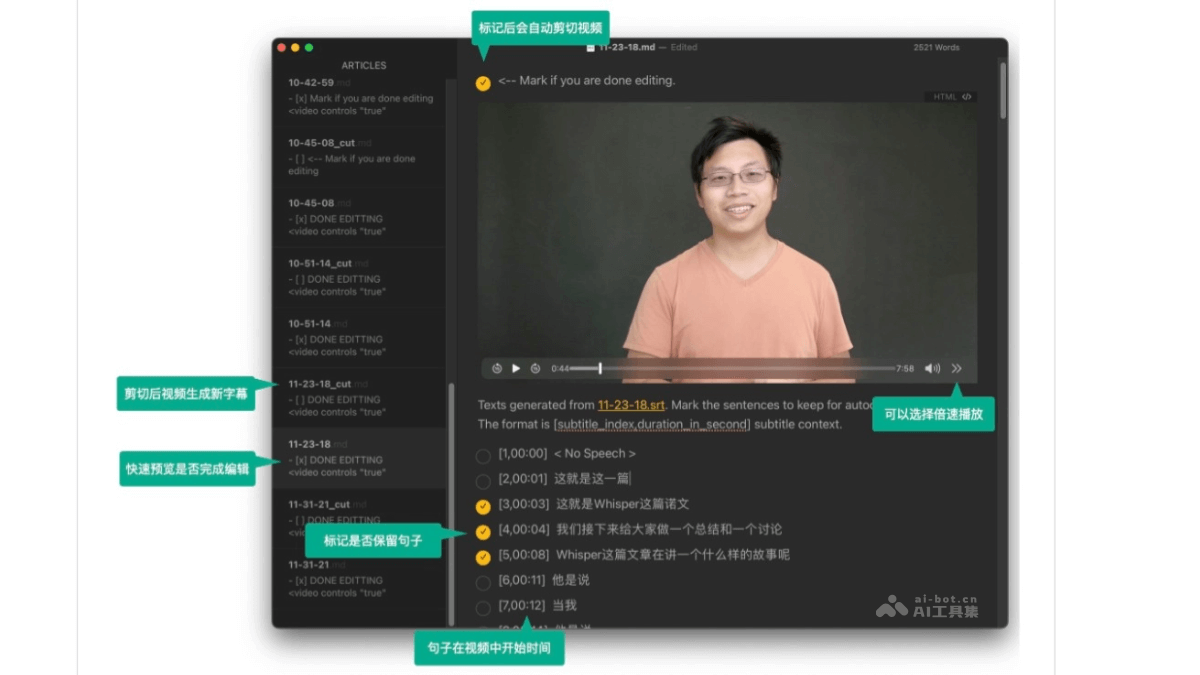The height and width of the screenshot is (675, 1200).
Task: Click the playback speed icon on the player
Action: tap(957, 368)
